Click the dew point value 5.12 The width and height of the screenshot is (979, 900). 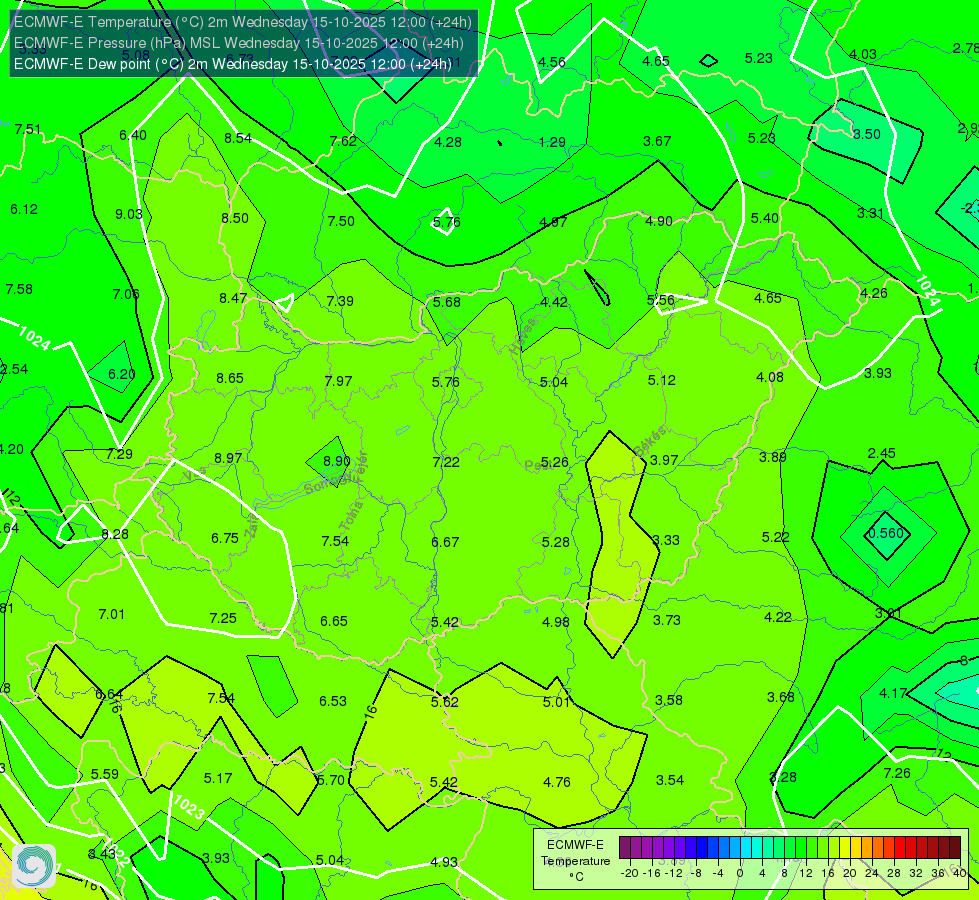click(x=661, y=380)
